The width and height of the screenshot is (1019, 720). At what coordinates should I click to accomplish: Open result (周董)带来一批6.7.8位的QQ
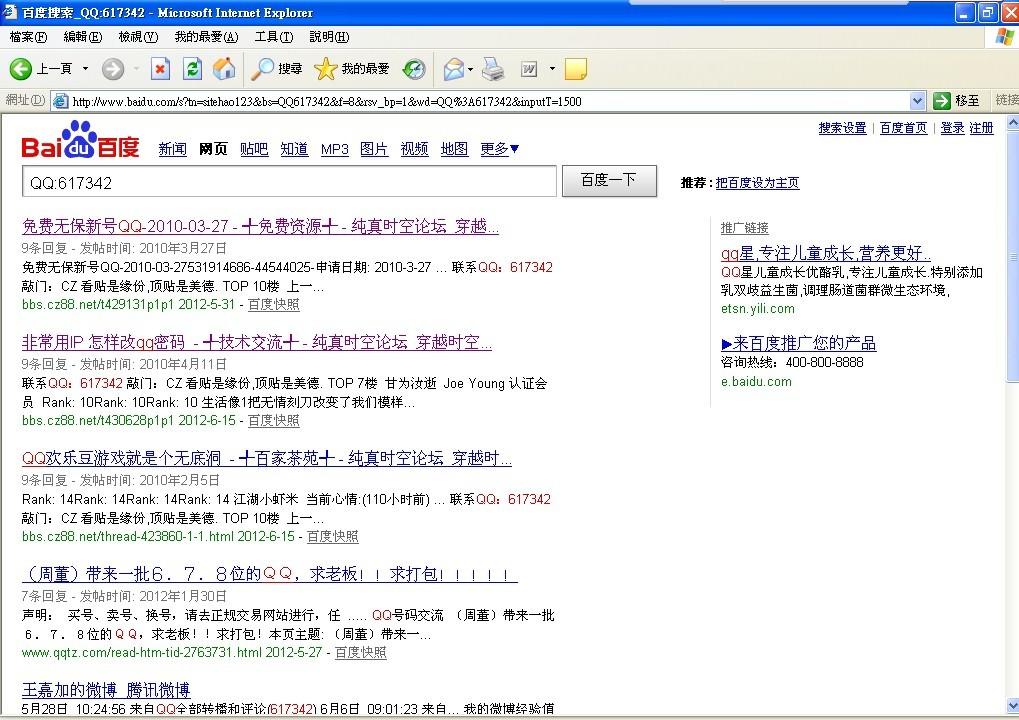[270, 574]
